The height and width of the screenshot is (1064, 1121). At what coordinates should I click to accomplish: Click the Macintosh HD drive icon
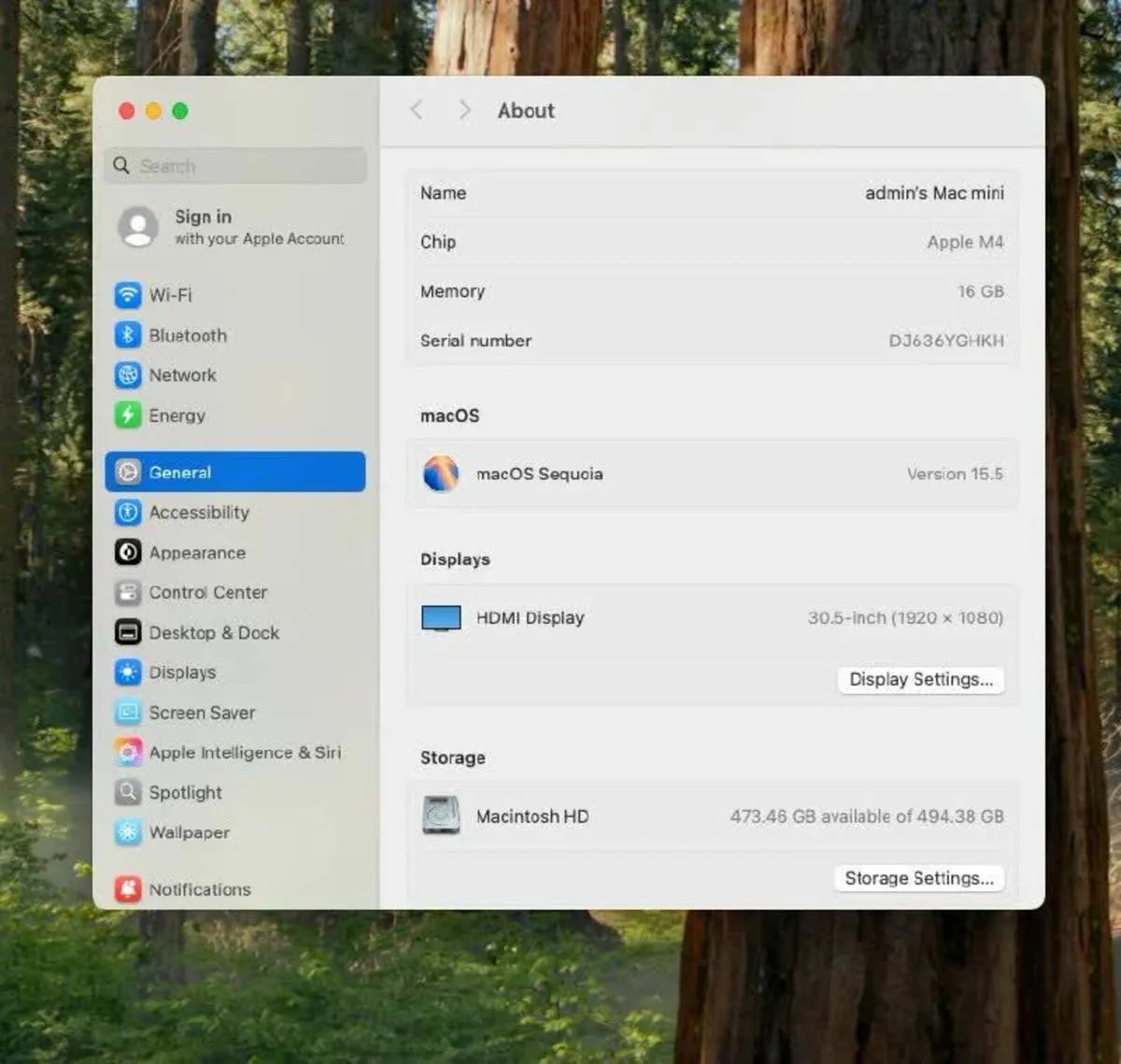coord(441,816)
